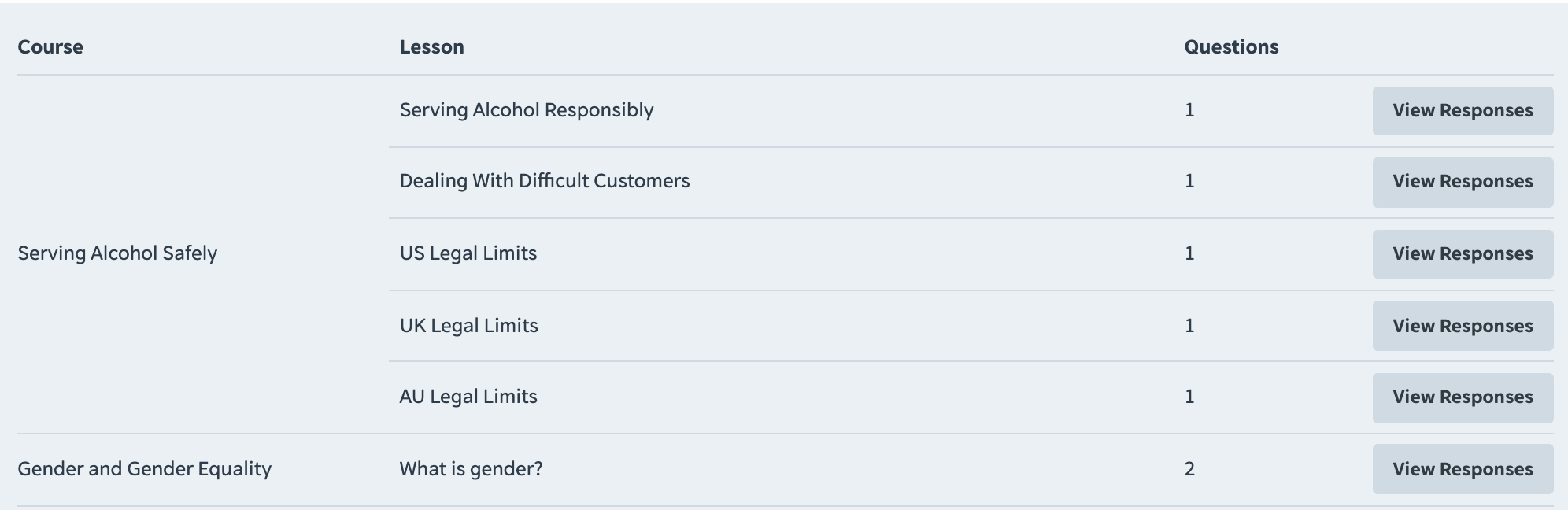The image size is (1568, 510).
Task: Click the AU Legal Limits lesson title
Action: 468,397
